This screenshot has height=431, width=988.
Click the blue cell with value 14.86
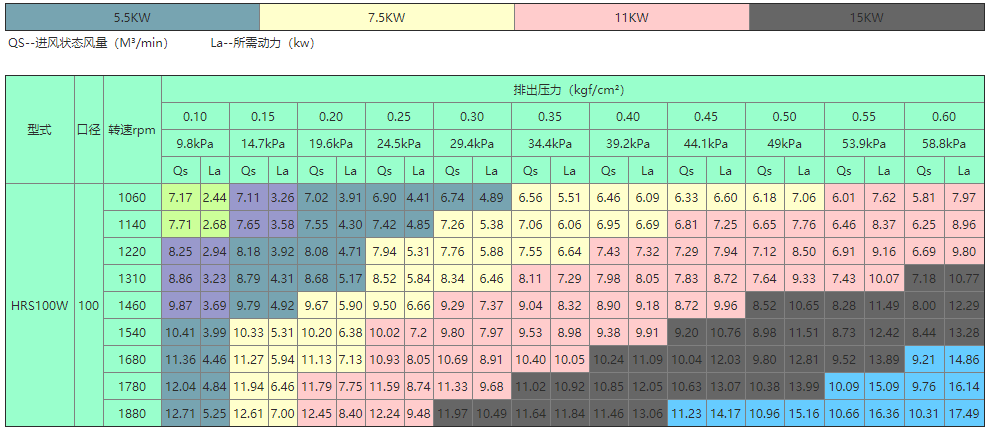coord(964,359)
